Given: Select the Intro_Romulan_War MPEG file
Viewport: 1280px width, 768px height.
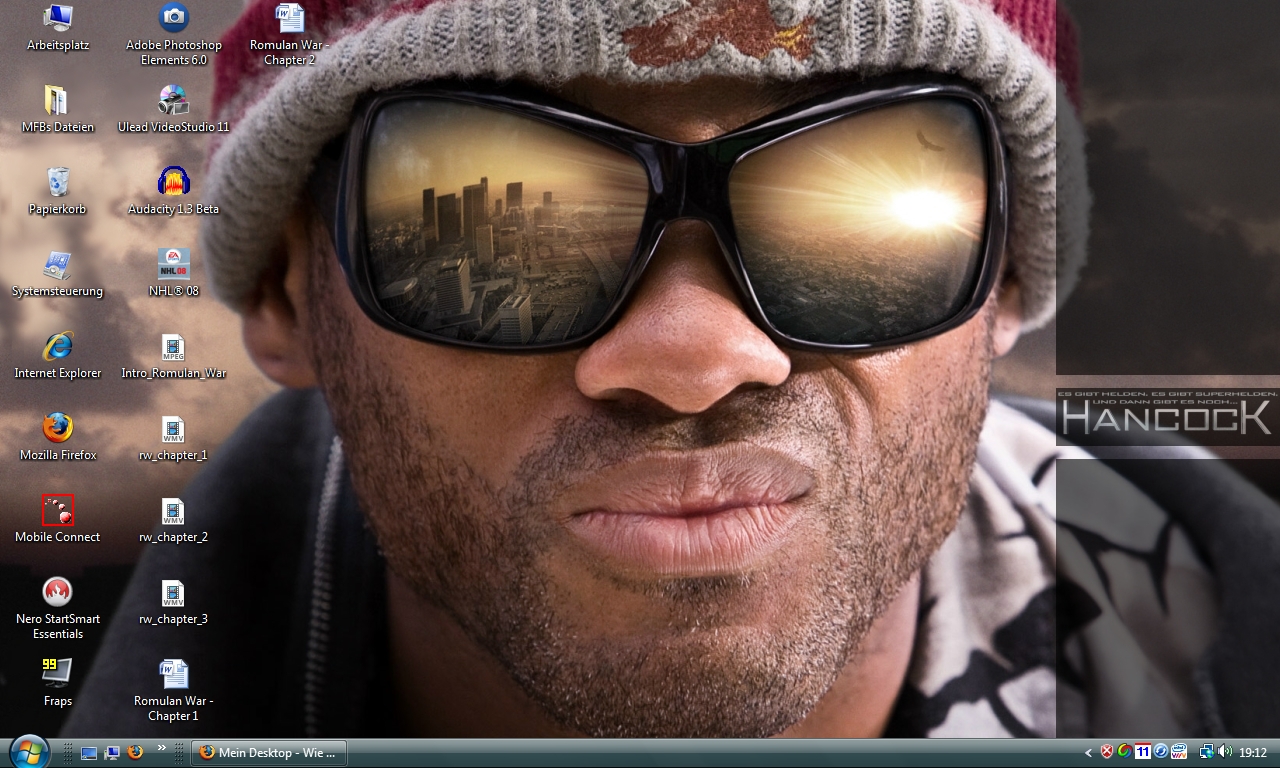Looking at the screenshot, I should (x=173, y=348).
